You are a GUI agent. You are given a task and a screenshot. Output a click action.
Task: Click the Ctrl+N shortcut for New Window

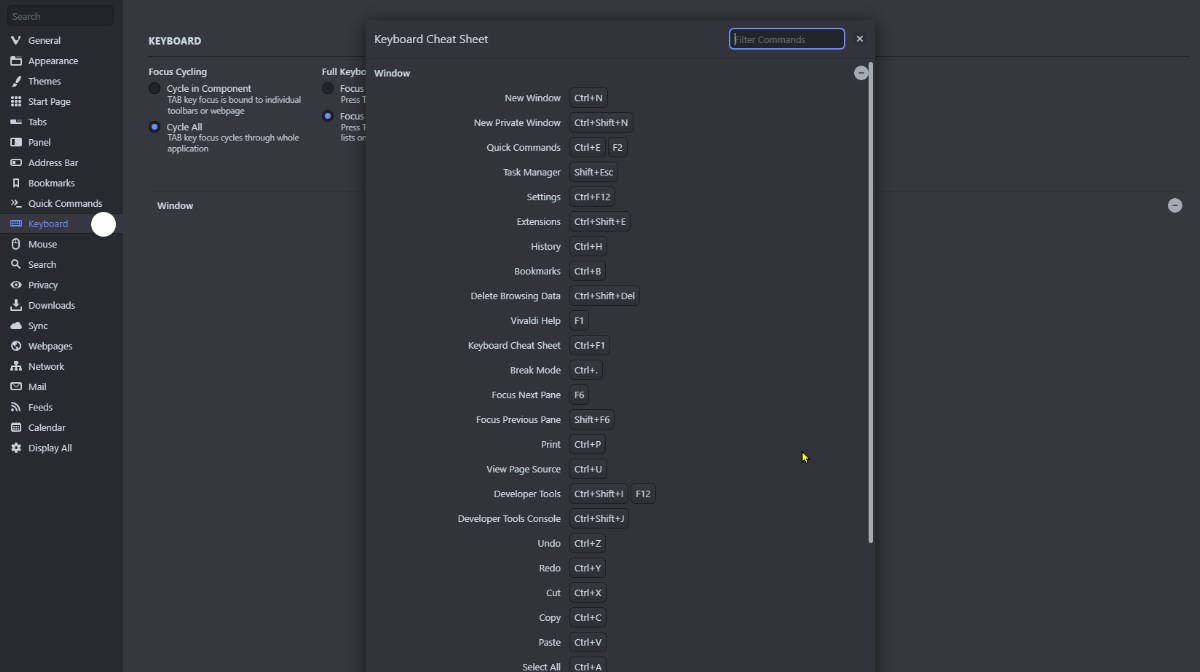[x=588, y=98]
